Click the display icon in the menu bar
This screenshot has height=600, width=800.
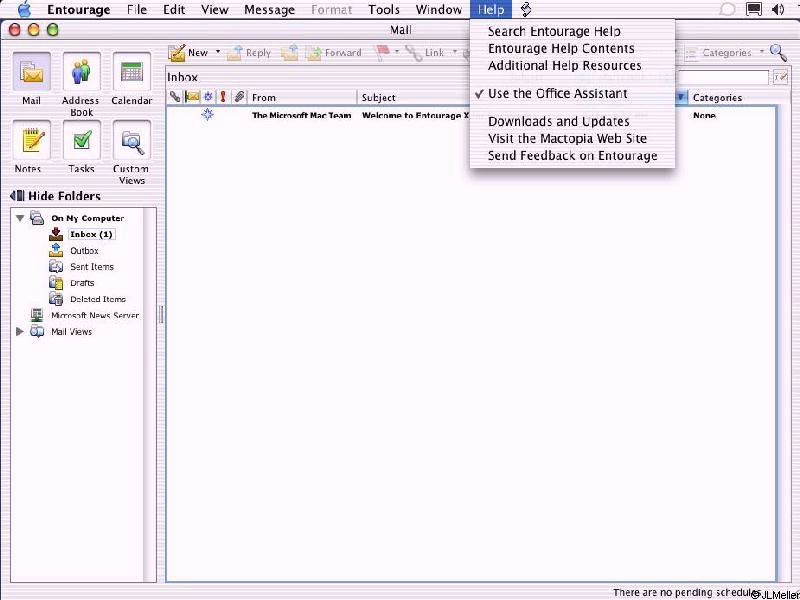[754, 9]
